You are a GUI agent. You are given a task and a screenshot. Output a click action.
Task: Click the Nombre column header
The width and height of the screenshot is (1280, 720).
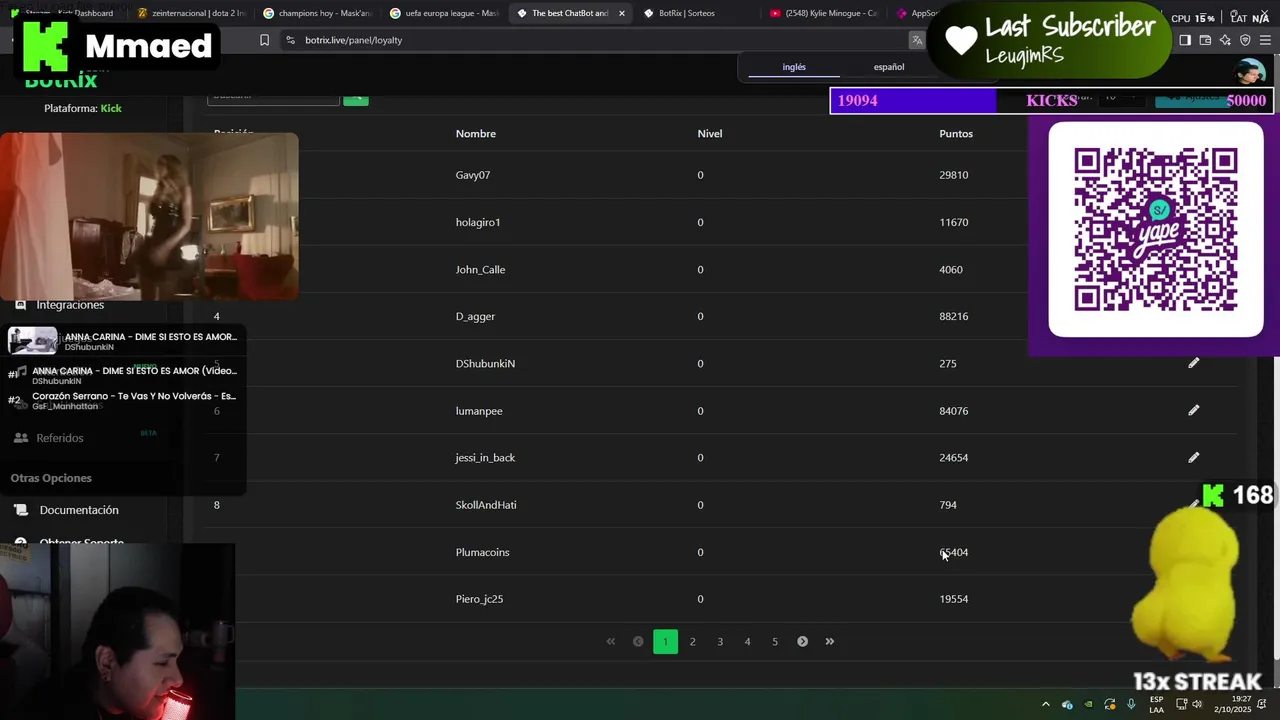coord(476,133)
